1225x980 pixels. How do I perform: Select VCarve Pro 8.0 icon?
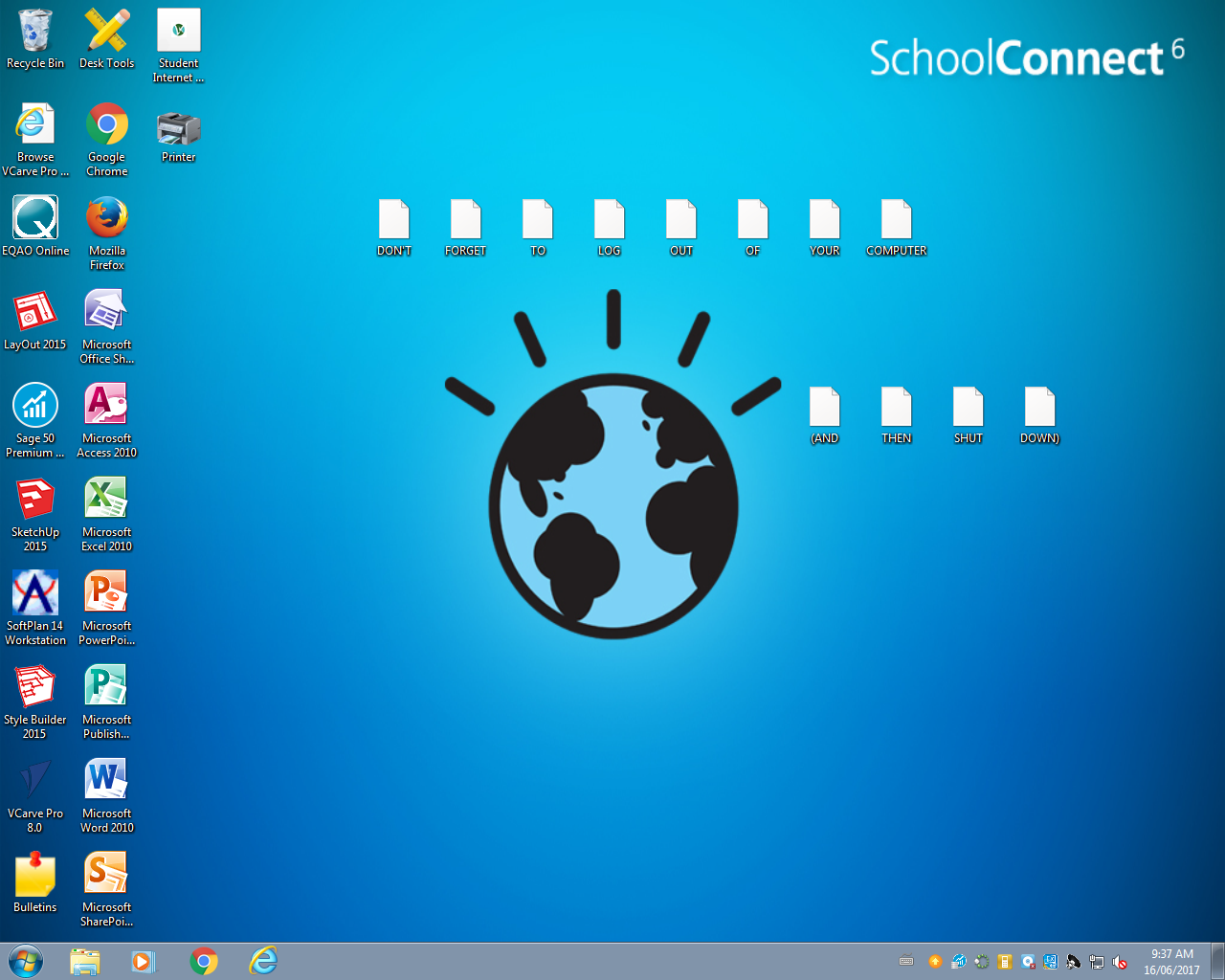tap(35, 796)
